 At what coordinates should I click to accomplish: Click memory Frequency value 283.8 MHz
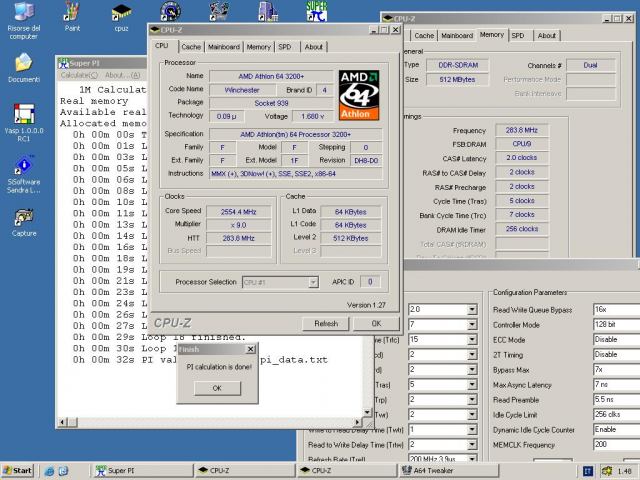pyautogui.click(x=522, y=130)
